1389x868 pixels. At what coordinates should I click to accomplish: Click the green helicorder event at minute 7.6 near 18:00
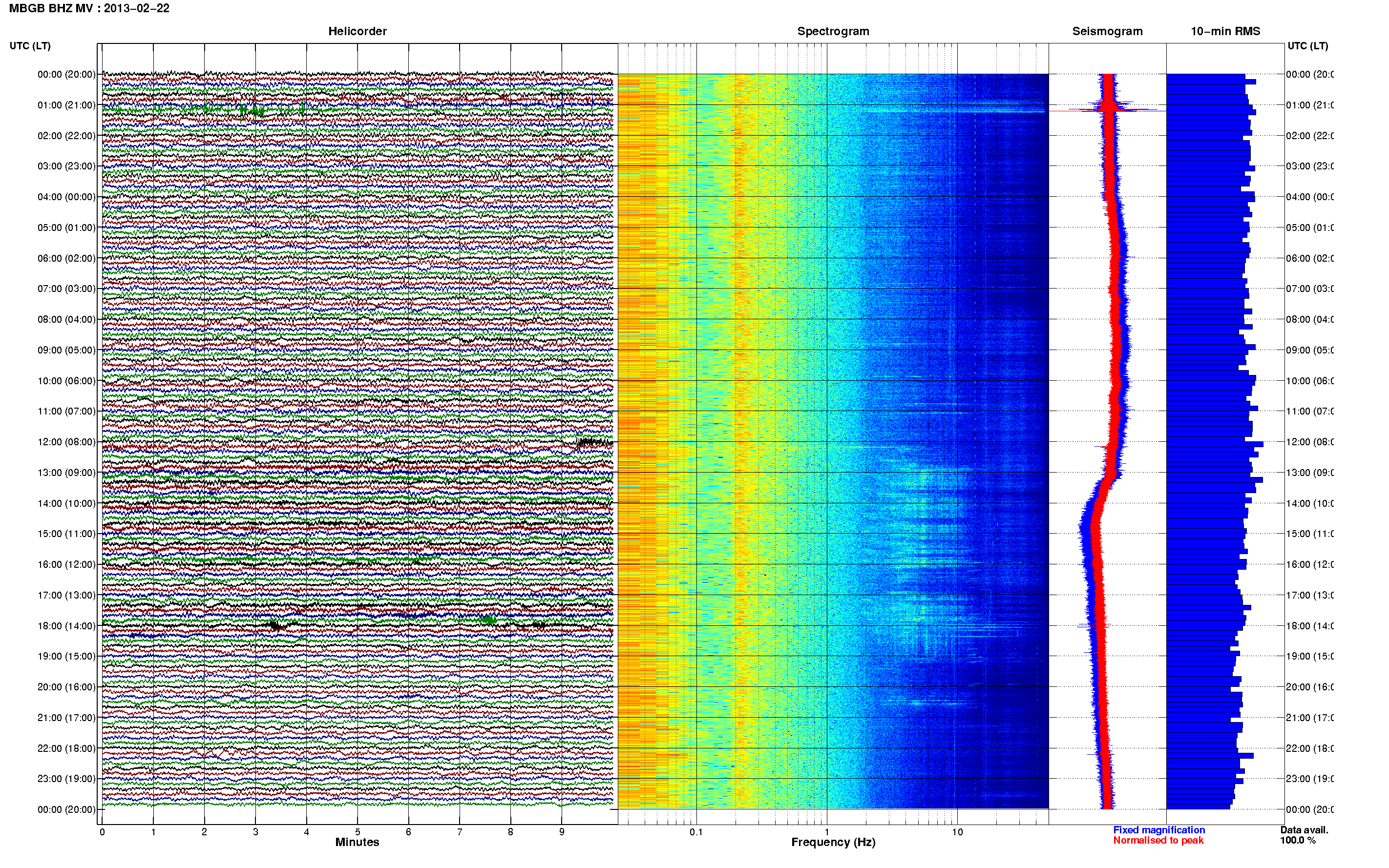(x=489, y=620)
